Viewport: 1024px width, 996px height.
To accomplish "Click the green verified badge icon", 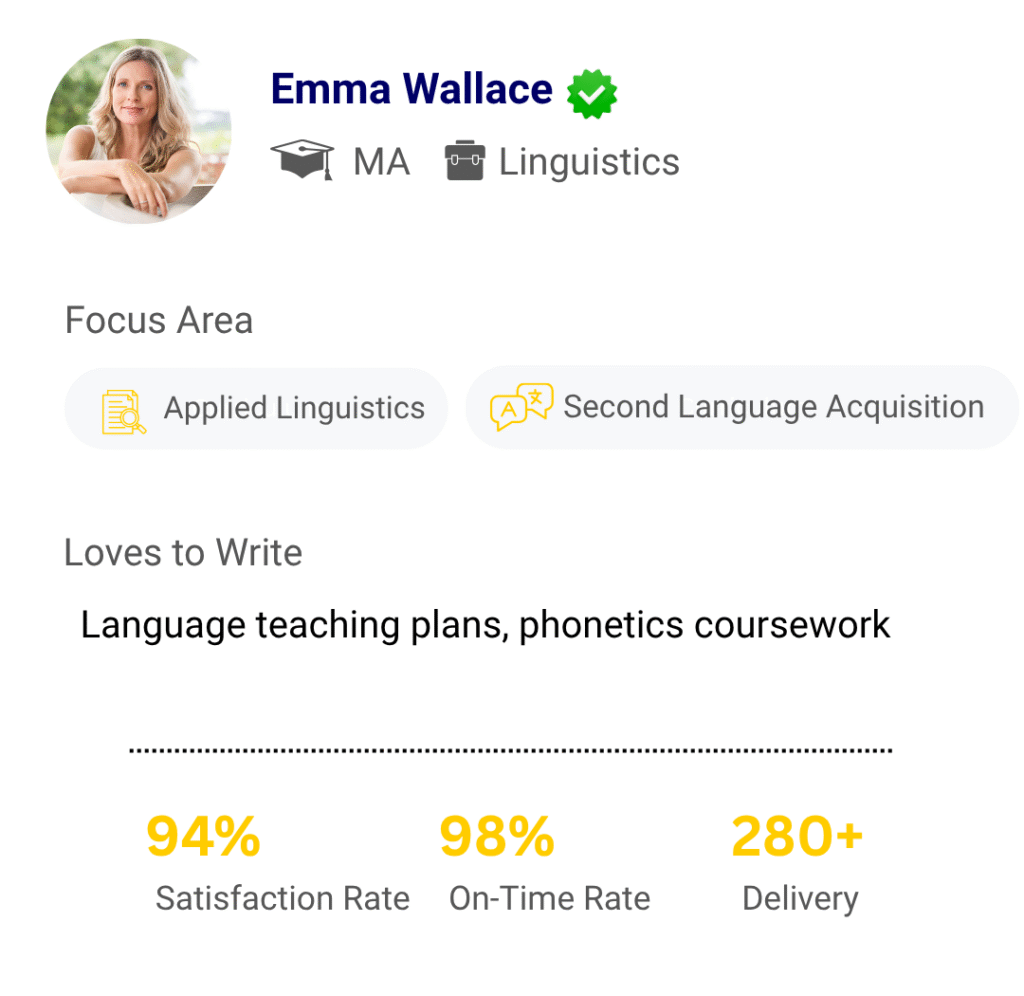I will point(592,93).
